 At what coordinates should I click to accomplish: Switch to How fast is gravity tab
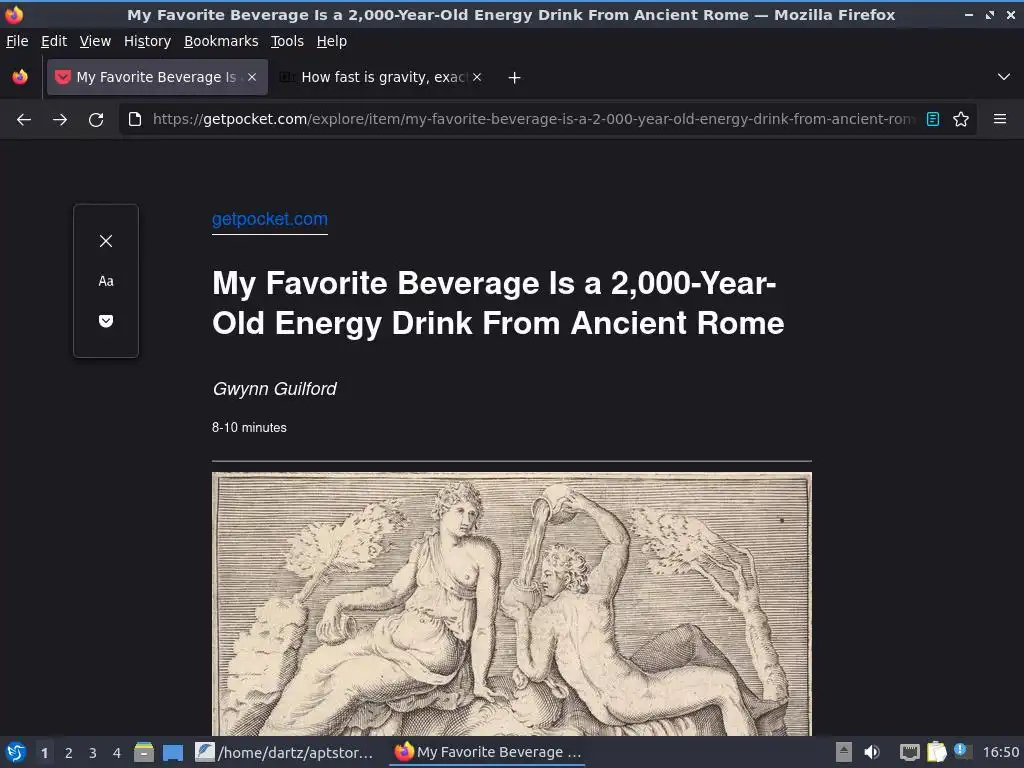[380, 77]
